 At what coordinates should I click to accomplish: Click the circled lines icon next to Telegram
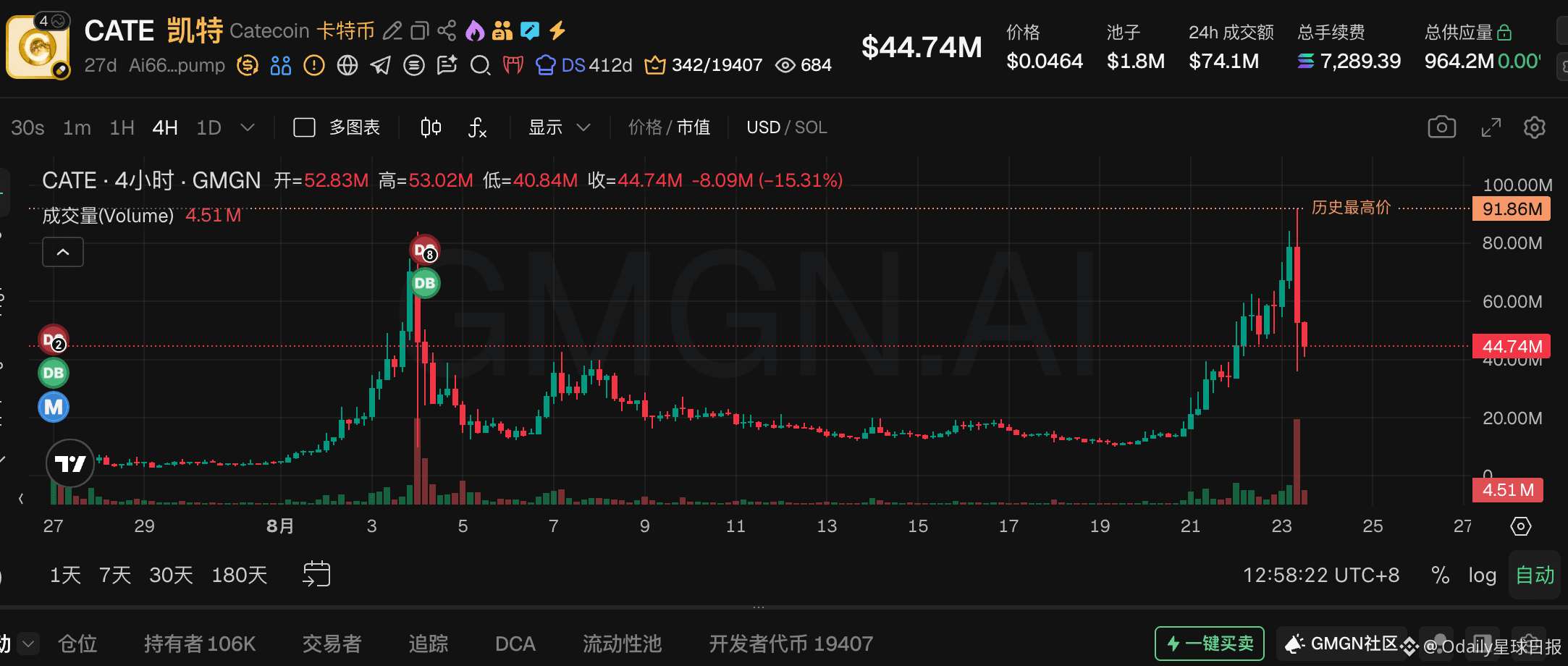click(413, 65)
